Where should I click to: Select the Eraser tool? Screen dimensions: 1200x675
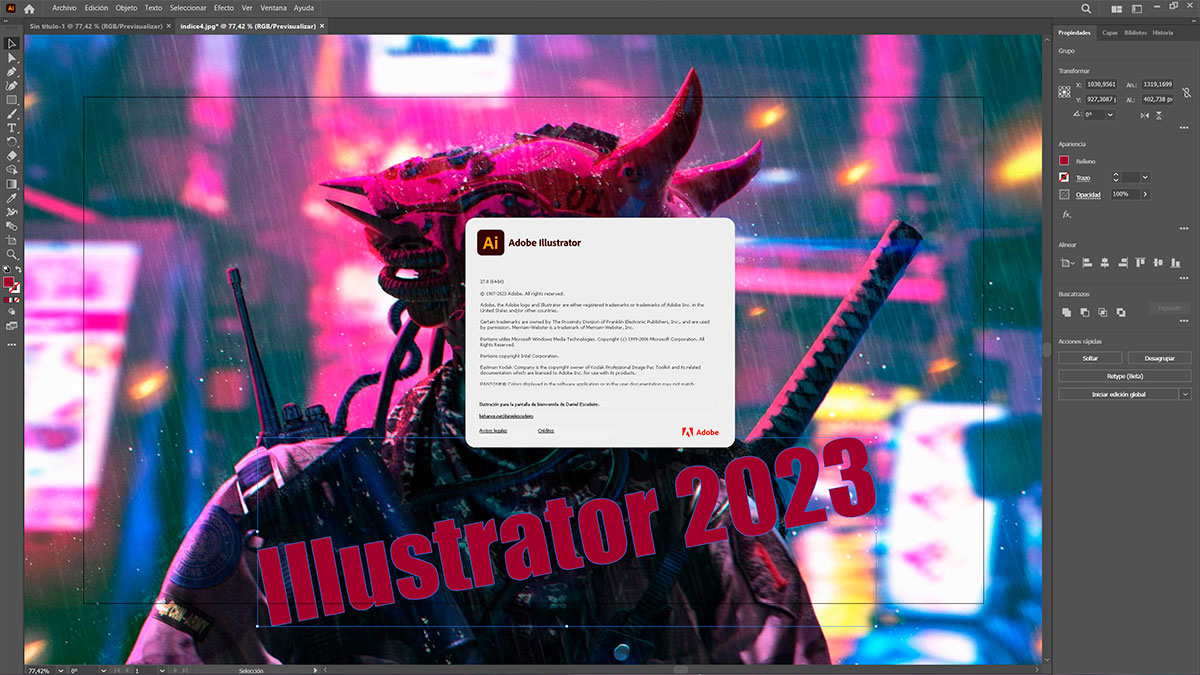[12, 156]
